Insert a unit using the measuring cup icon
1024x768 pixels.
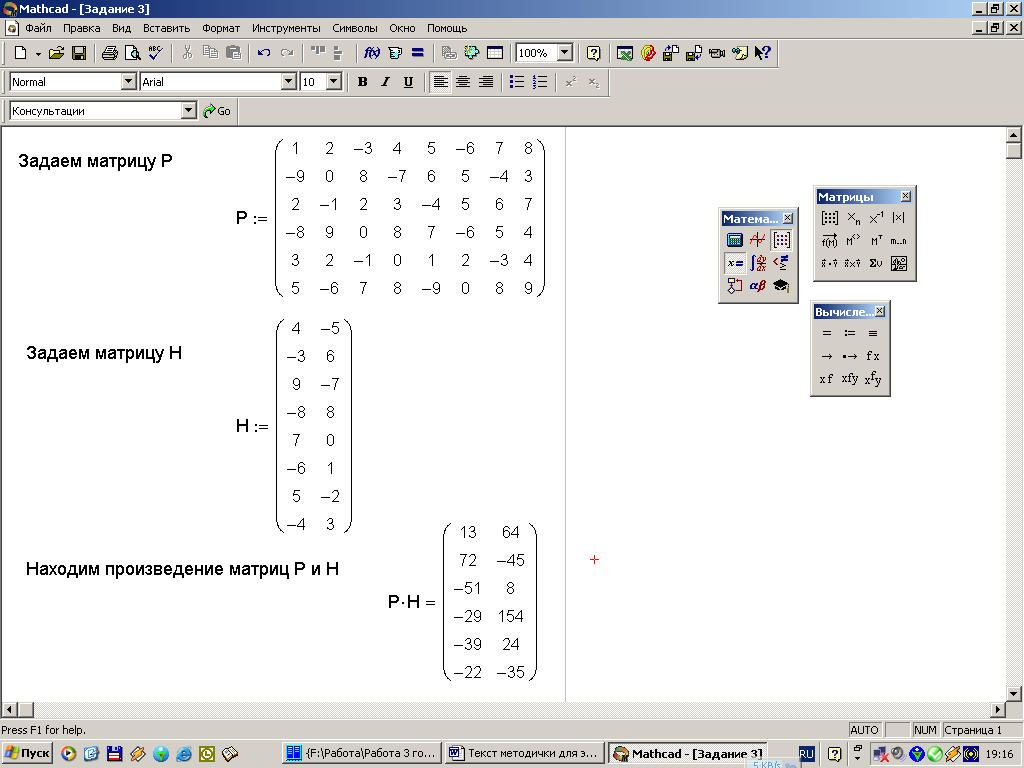tap(394, 53)
